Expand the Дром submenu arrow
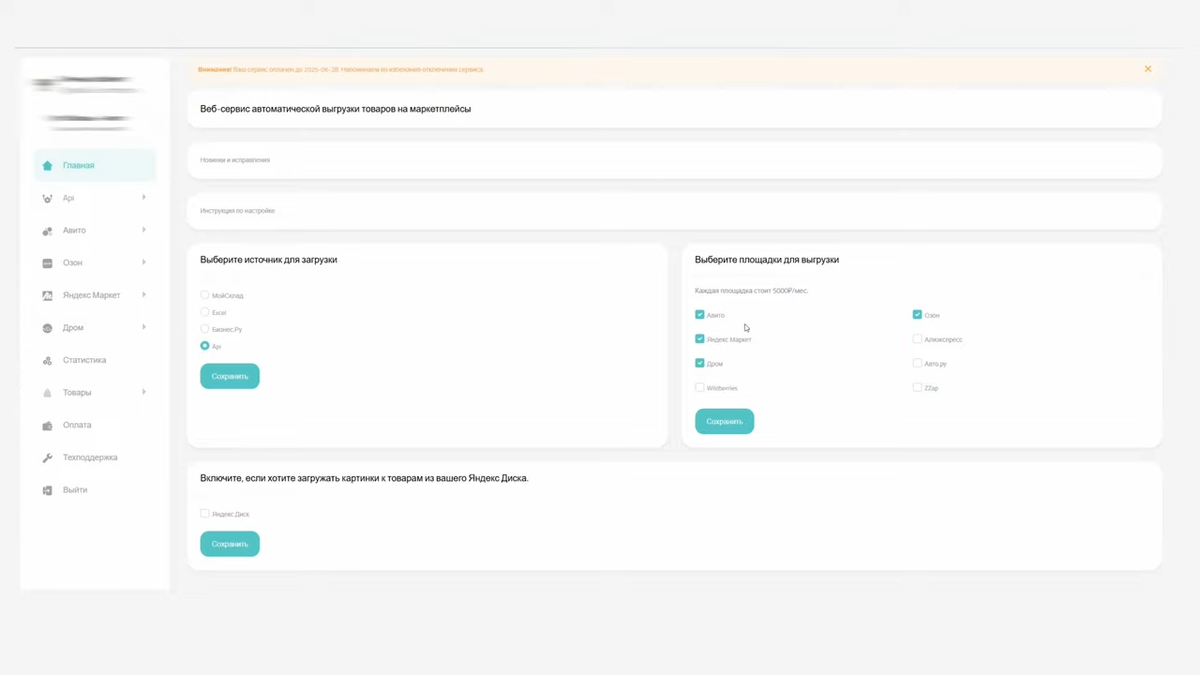Screen dimensions: 1200x675 pyautogui.click(x=144, y=327)
